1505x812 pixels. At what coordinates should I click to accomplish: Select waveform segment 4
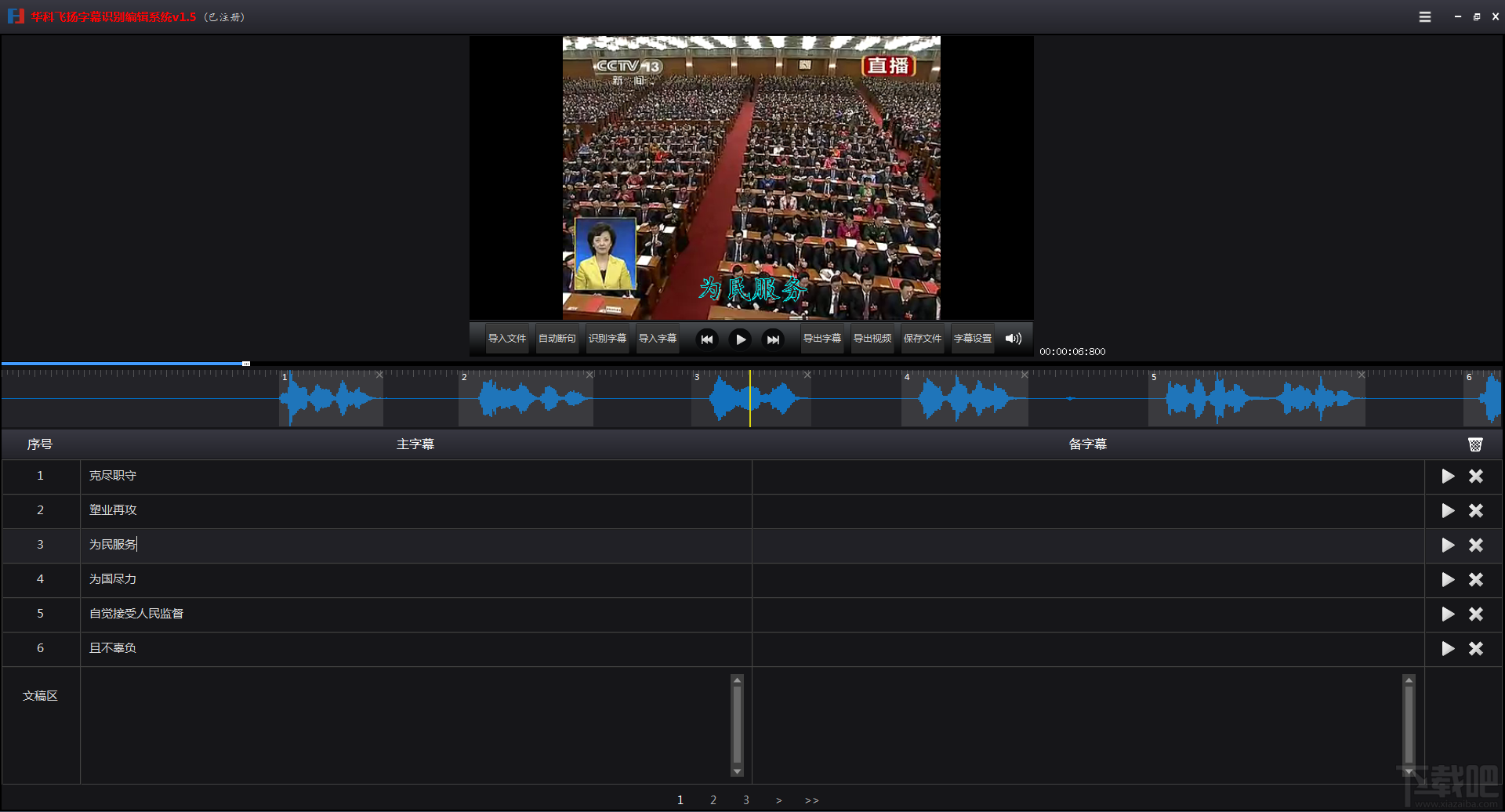click(x=965, y=400)
